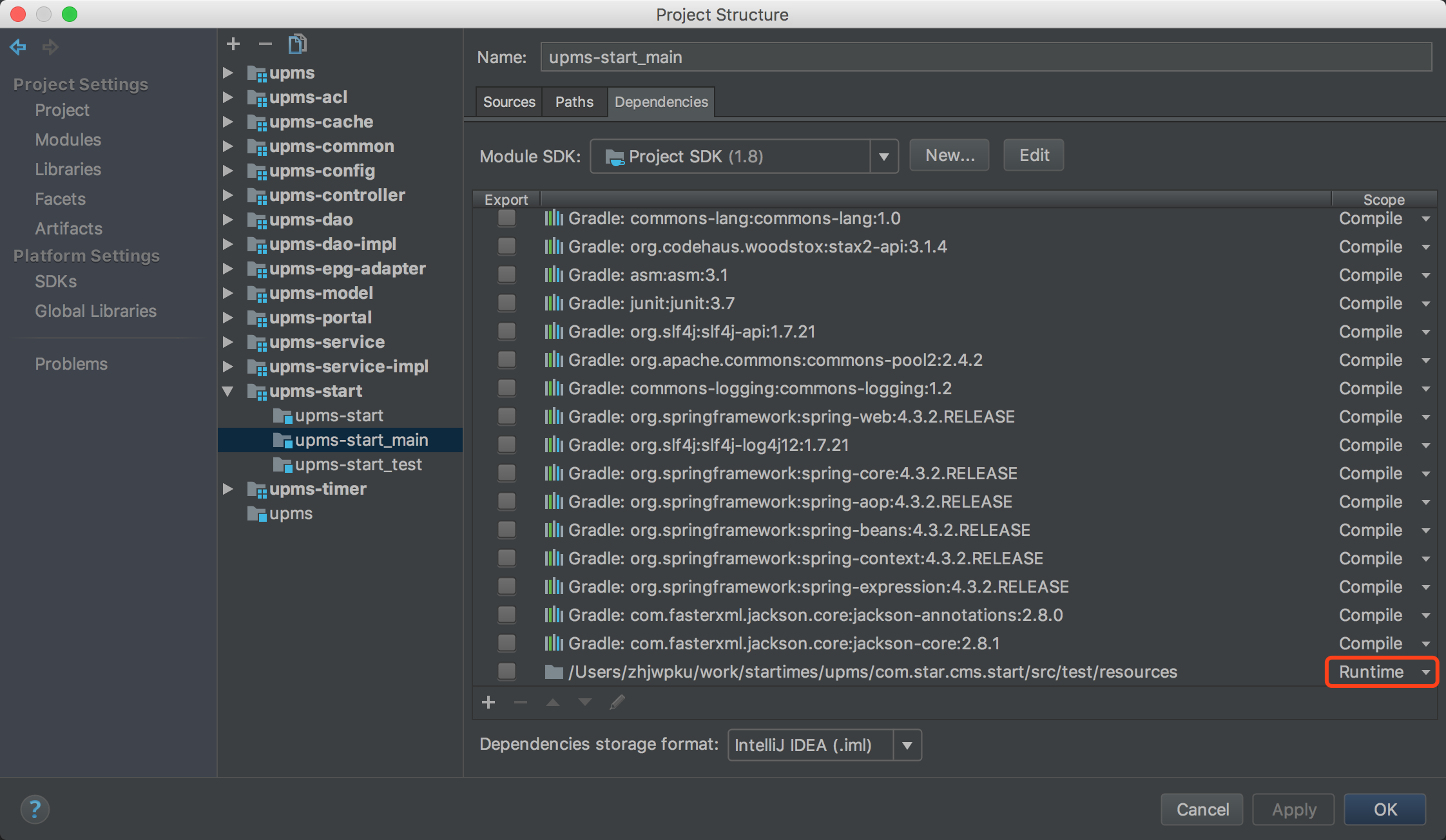
Task: Add a dependency with the plus icon
Action: pyautogui.click(x=488, y=702)
